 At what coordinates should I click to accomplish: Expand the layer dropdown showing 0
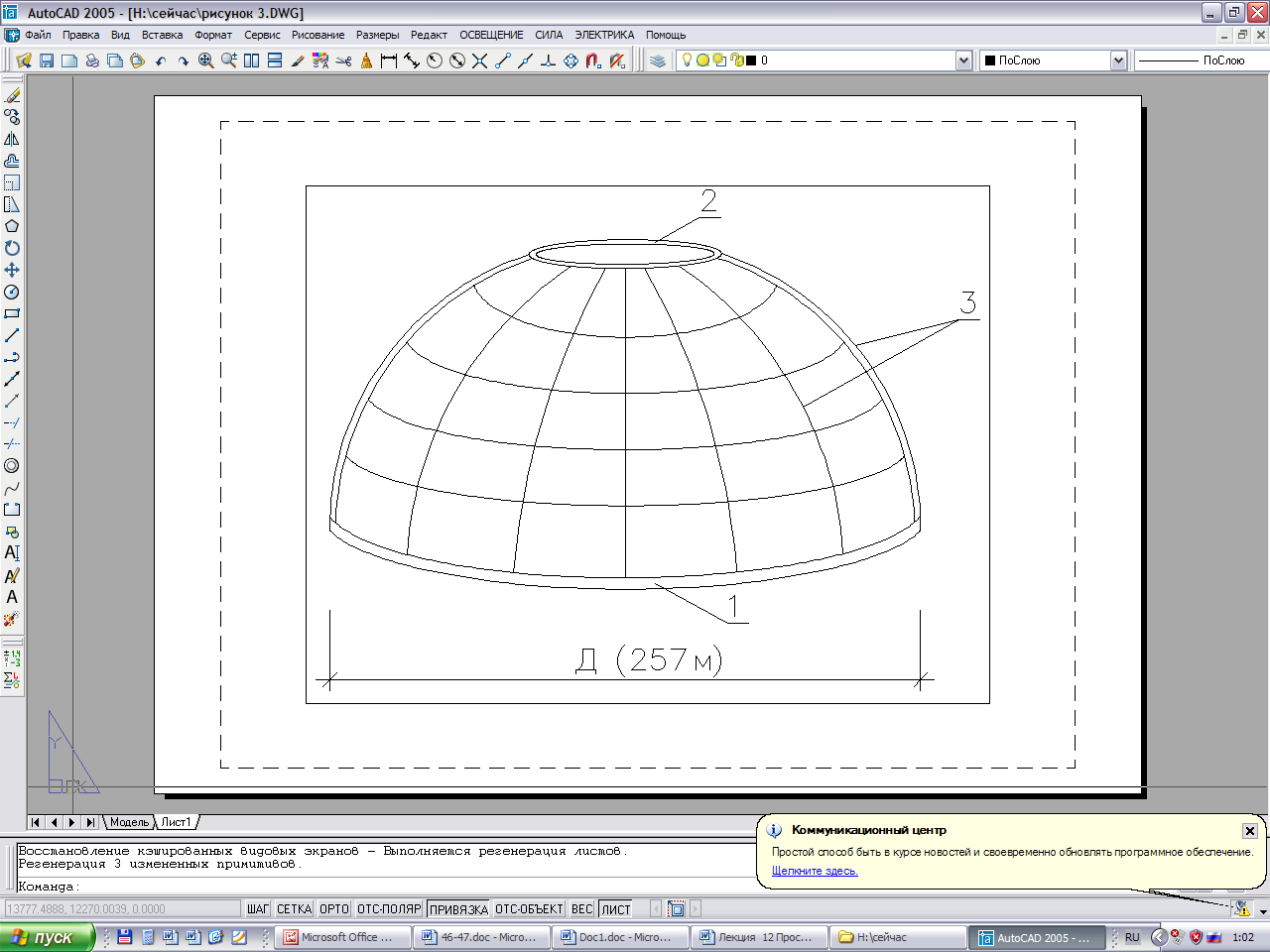pyautogui.click(x=963, y=60)
